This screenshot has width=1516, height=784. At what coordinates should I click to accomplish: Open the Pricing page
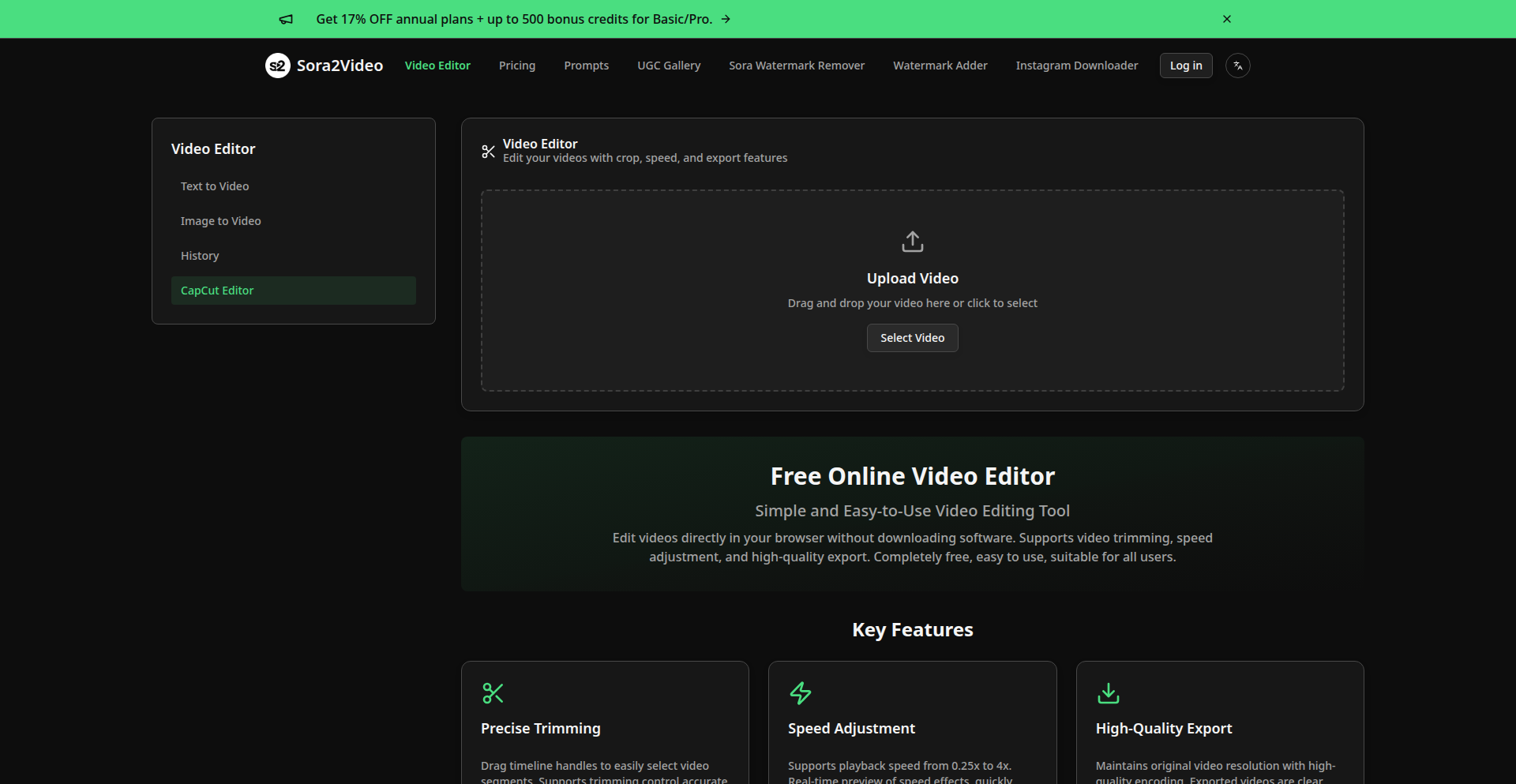point(516,66)
